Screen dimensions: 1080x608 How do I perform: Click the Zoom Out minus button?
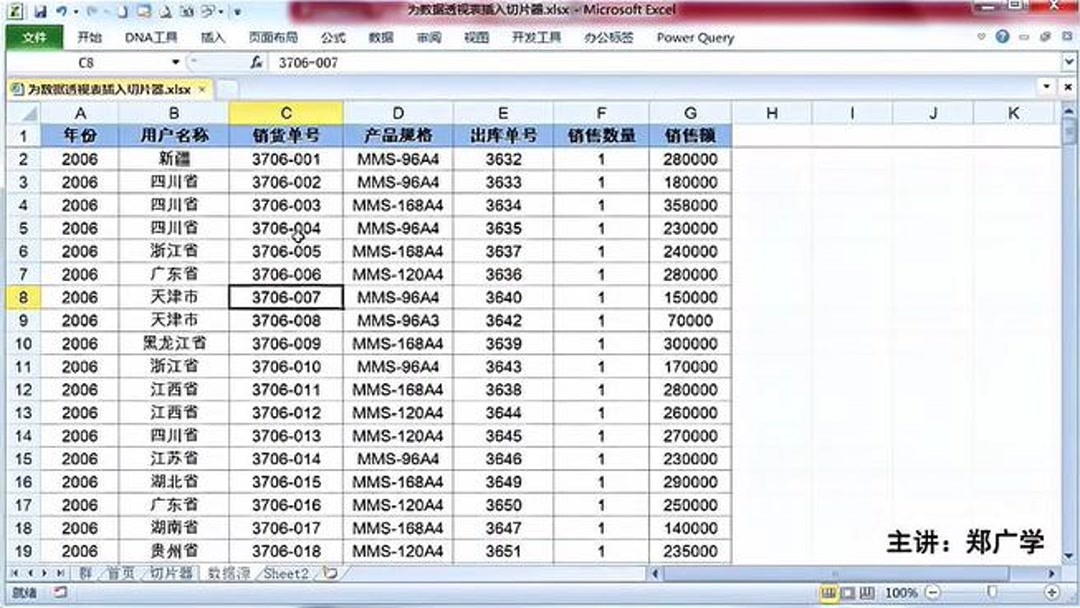932,592
